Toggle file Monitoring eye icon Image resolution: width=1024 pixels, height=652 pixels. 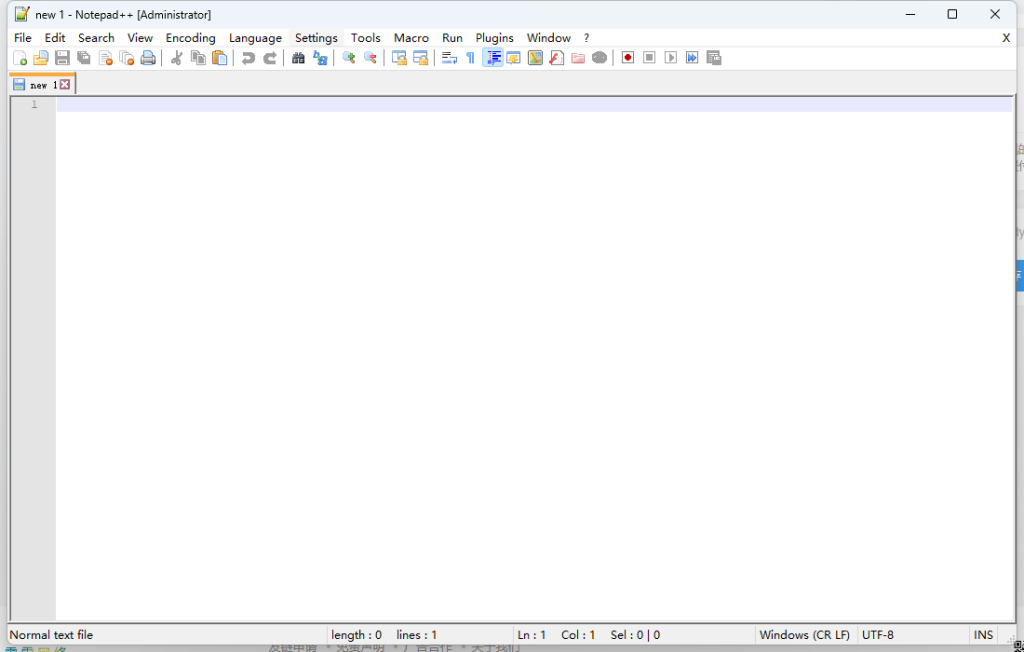coord(600,58)
